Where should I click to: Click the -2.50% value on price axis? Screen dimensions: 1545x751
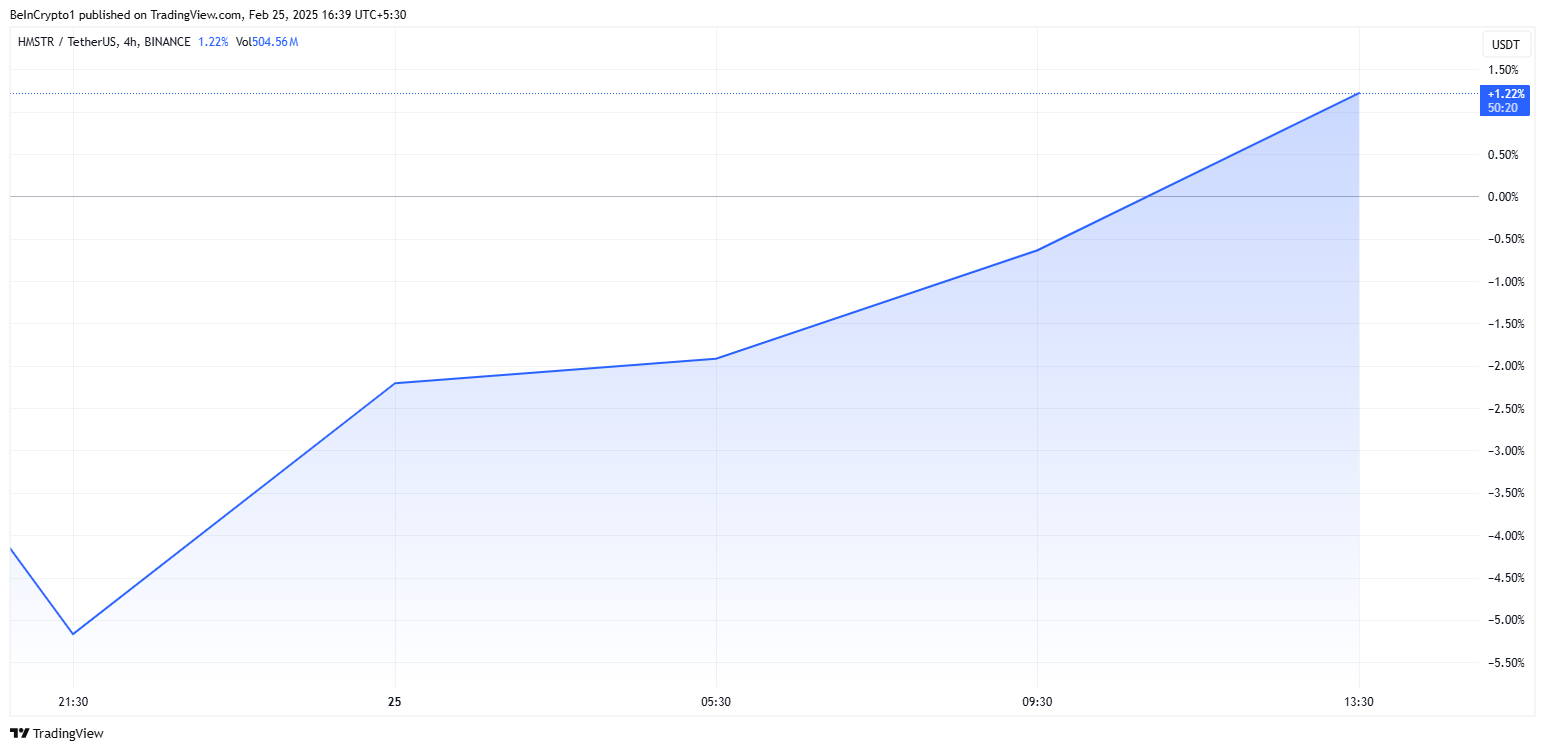1505,408
